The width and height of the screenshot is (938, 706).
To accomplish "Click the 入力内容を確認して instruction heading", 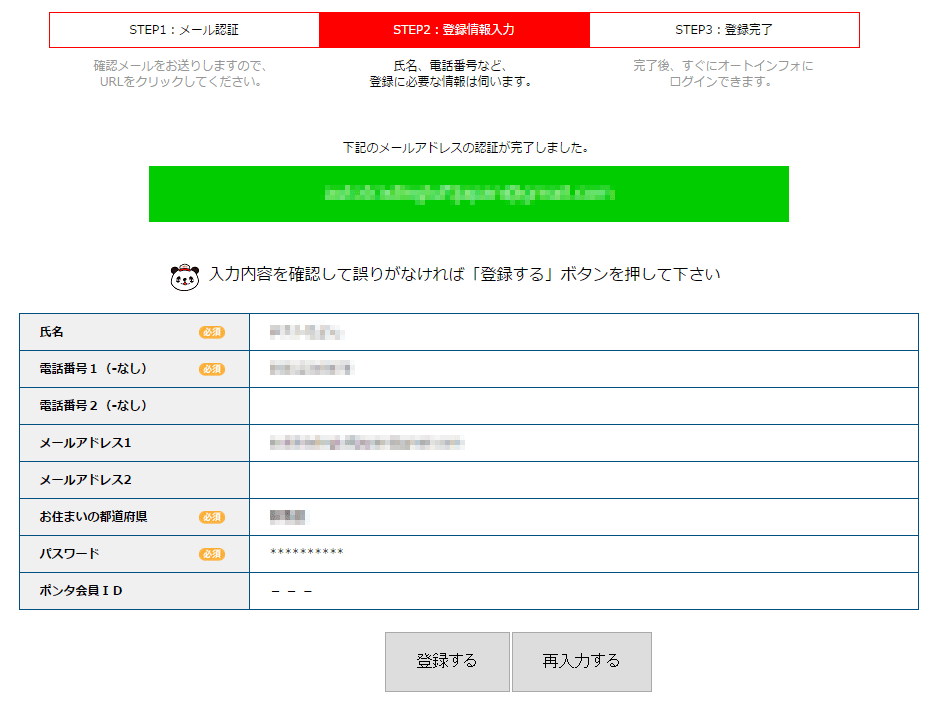I will tap(465, 274).
